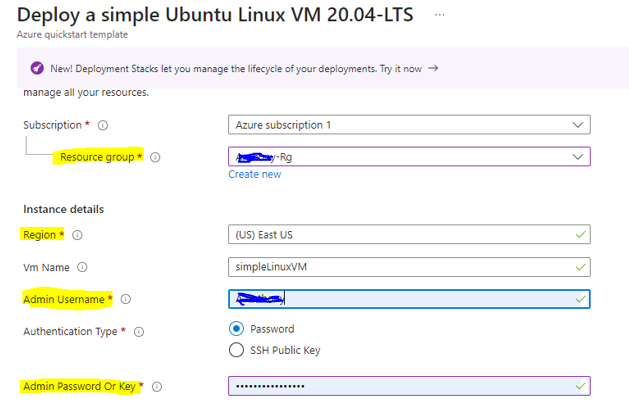
Task: Click the Admin Password Or Key field
Action: point(409,386)
